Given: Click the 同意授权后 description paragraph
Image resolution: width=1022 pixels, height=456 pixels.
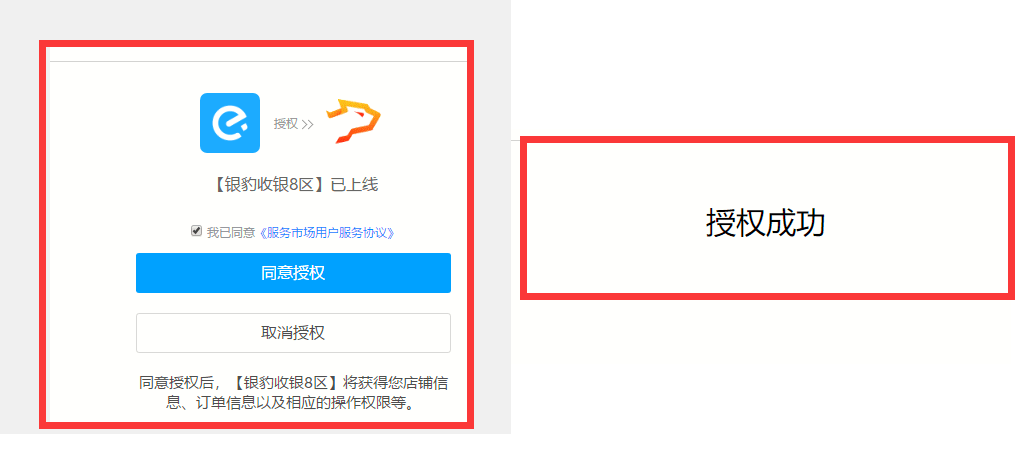Looking at the screenshot, I should pyautogui.click(x=293, y=393).
